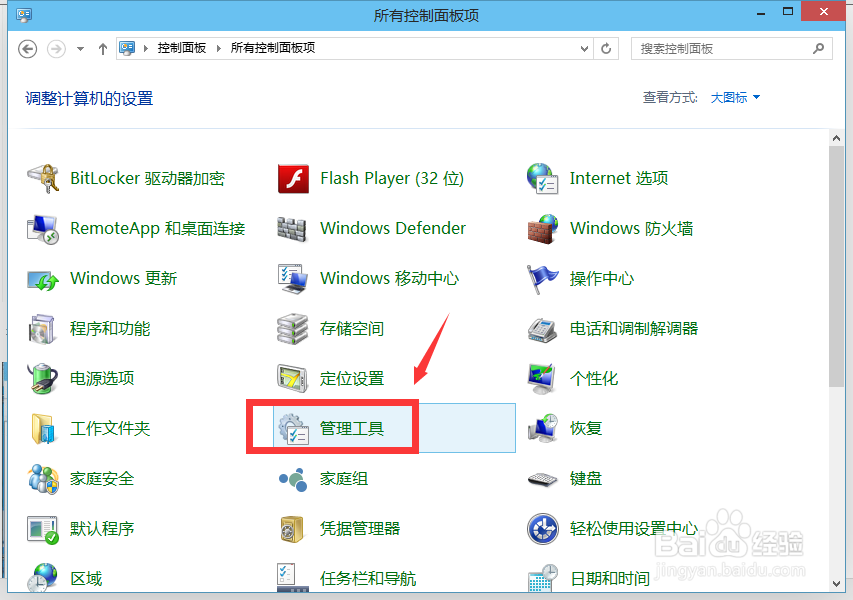
Task: Click the 所有控制面板项 breadcrumb
Action: click(x=273, y=48)
